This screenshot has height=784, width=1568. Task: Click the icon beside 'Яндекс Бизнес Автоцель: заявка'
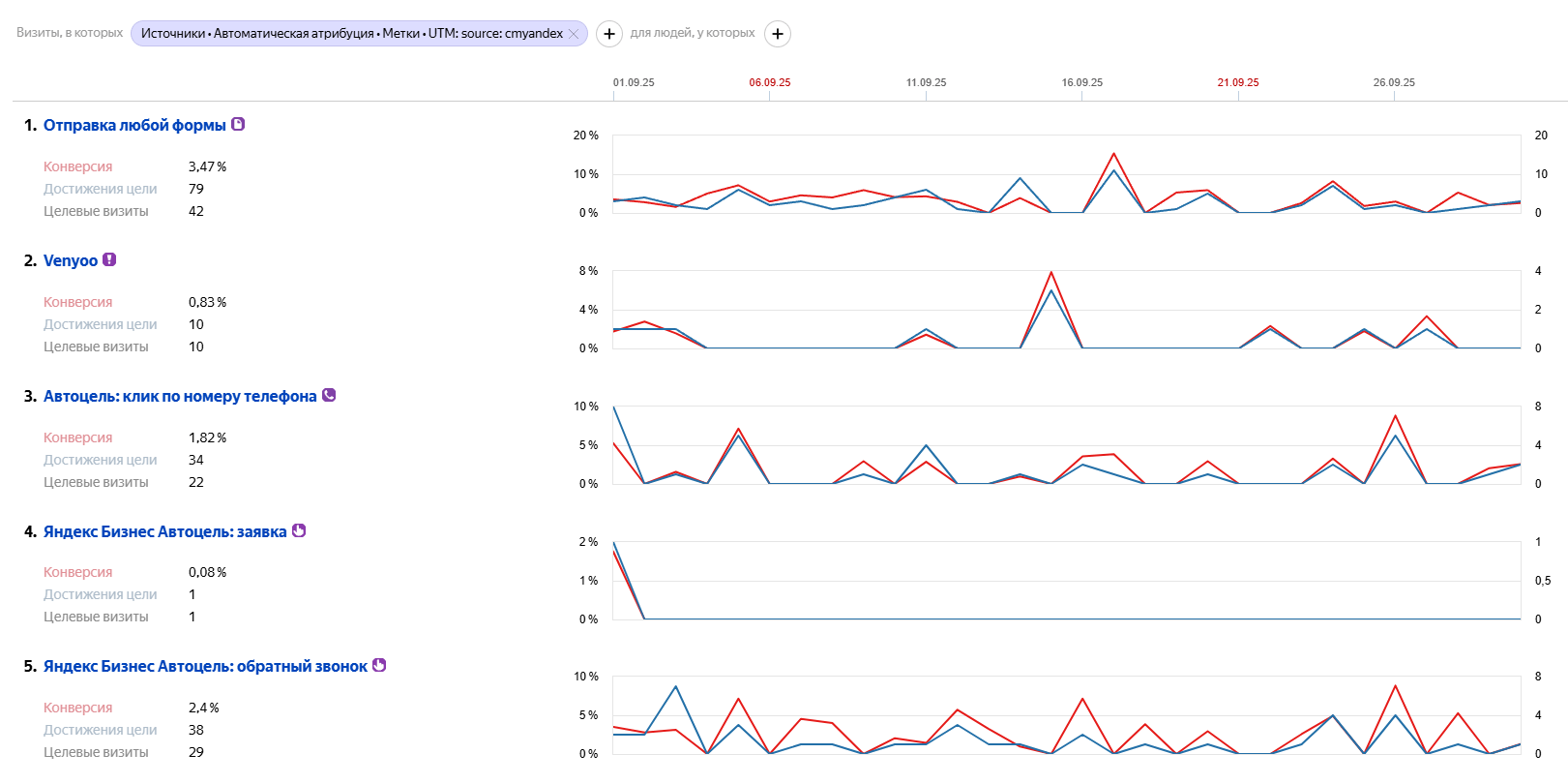[299, 530]
